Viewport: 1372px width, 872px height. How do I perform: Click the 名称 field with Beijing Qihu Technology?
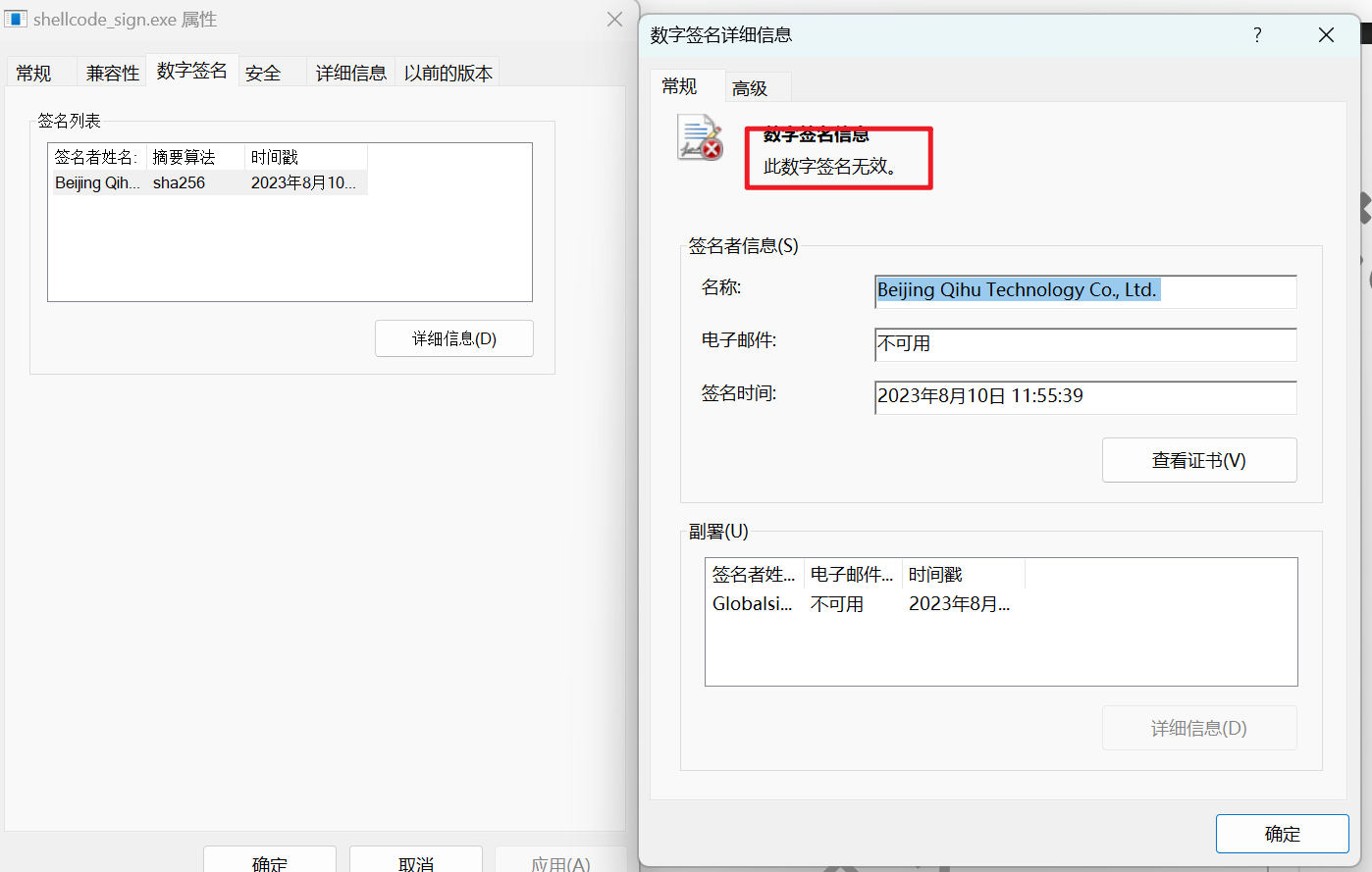(1085, 291)
